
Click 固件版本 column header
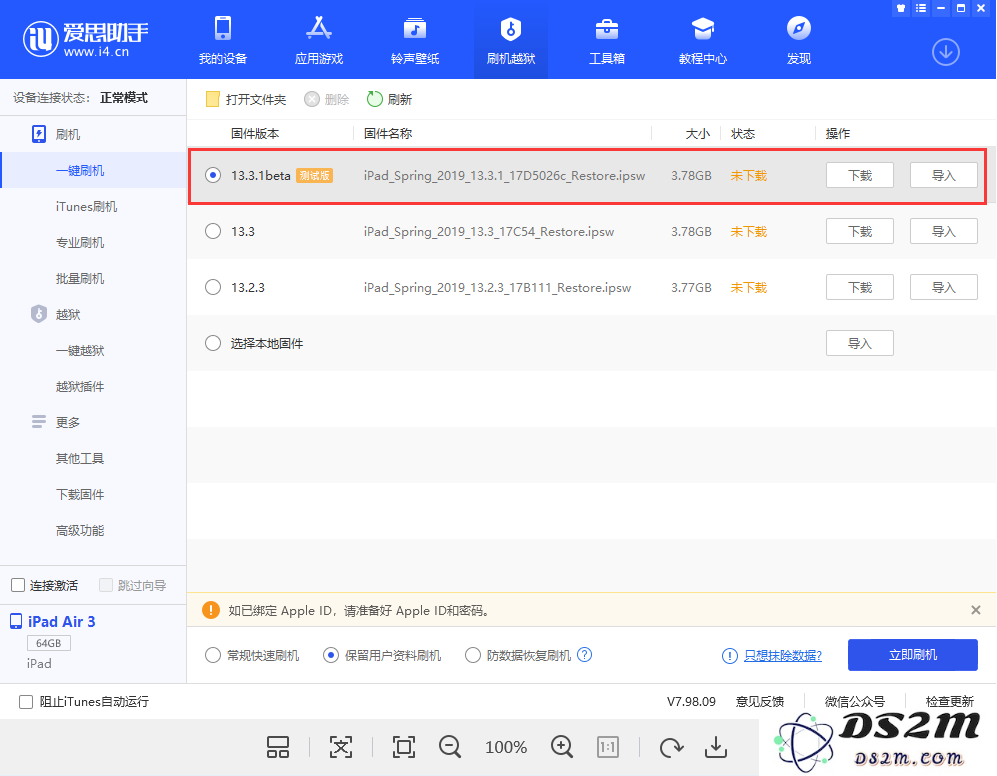click(255, 134)
